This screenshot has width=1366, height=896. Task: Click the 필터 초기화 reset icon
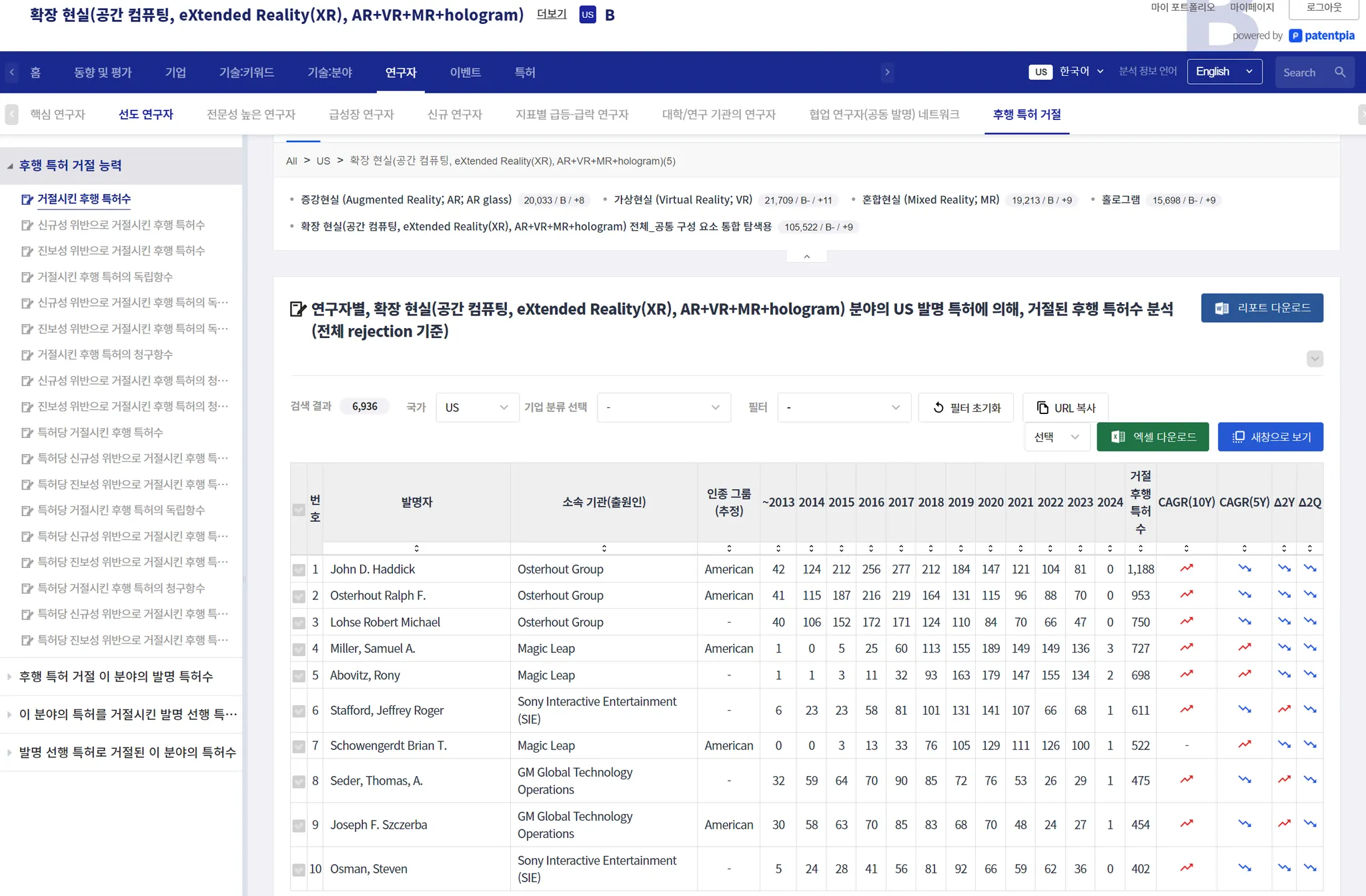938,407
